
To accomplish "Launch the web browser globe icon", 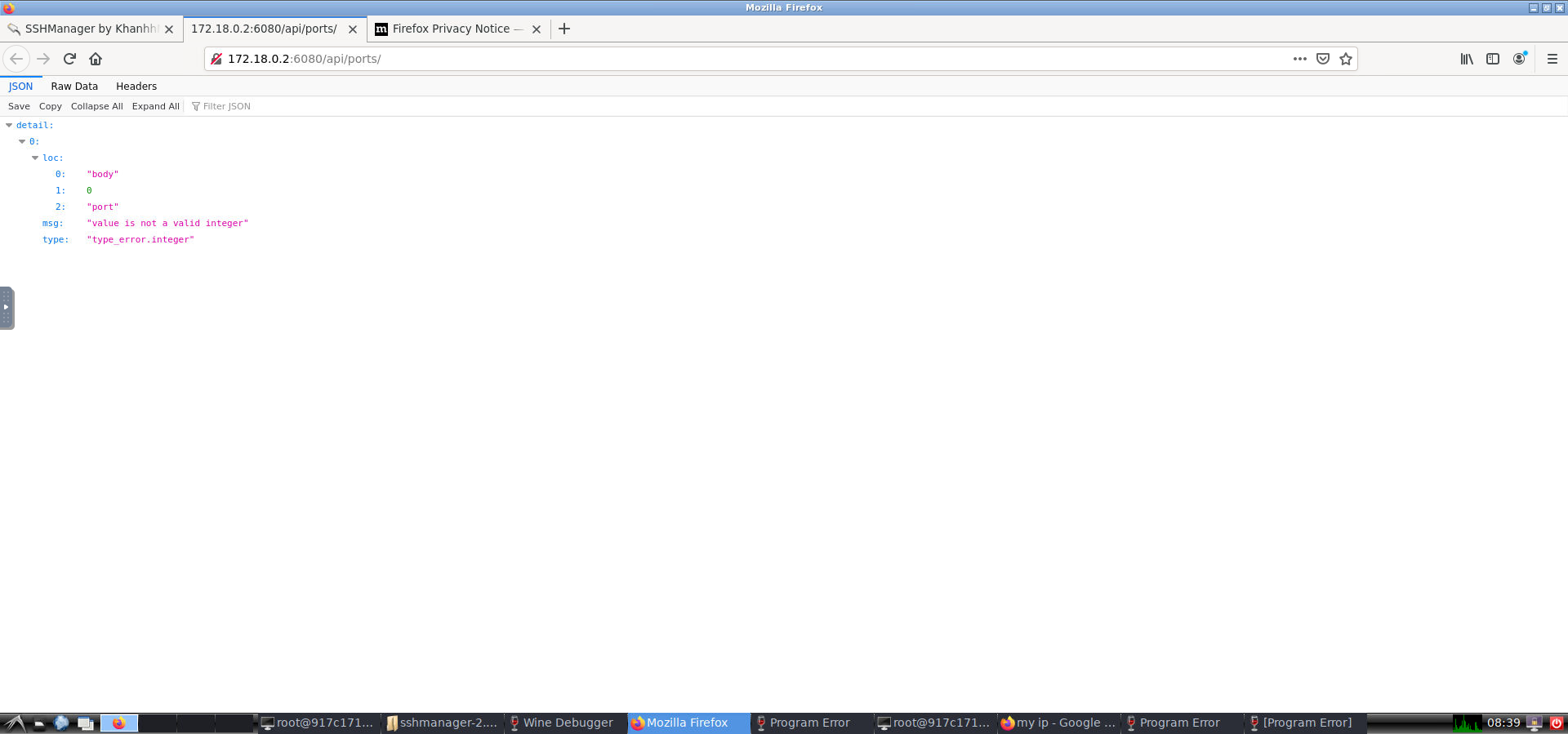I will (x=61, y=723).
